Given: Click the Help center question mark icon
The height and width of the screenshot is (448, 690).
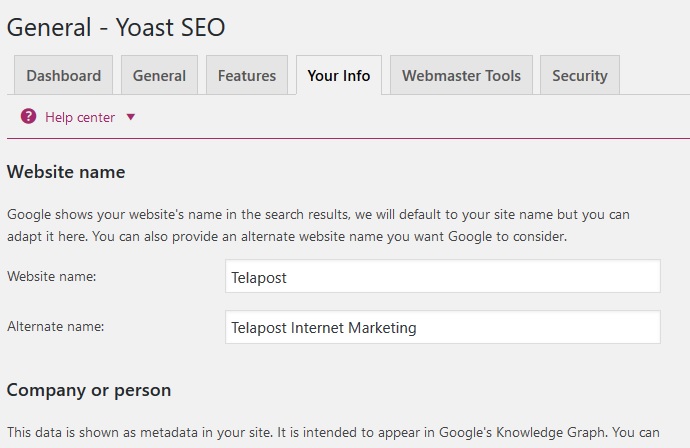Looking at the screenshot, I should pos(29,117).
